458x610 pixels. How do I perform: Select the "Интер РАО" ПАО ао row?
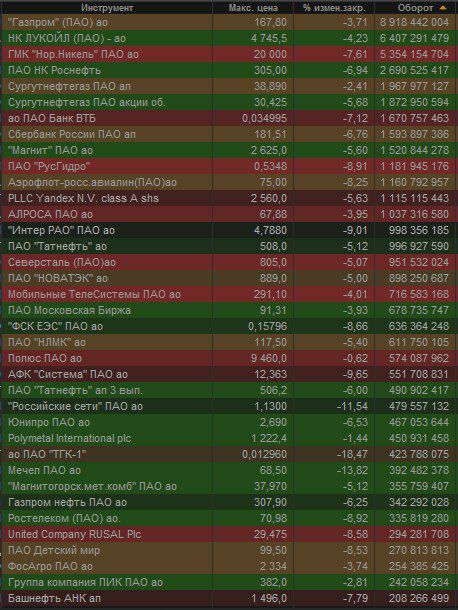[229, 230]
